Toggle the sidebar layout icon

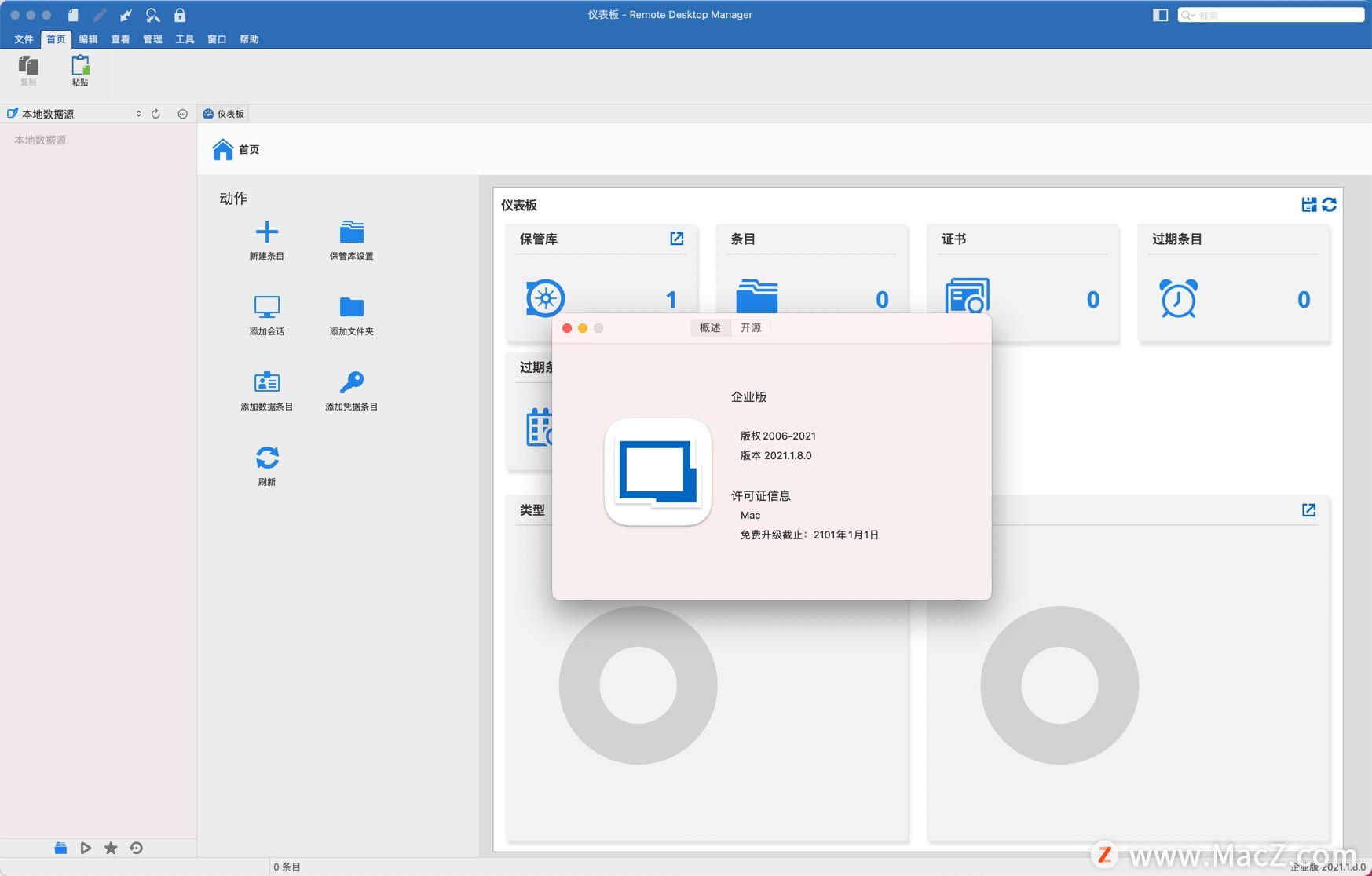[1160, 15]
